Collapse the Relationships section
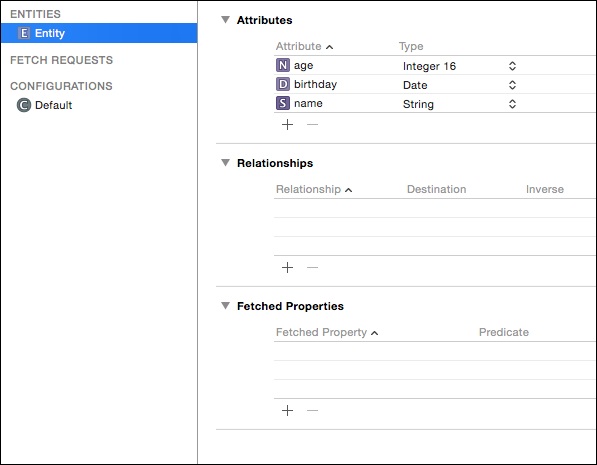 point(225,163)
